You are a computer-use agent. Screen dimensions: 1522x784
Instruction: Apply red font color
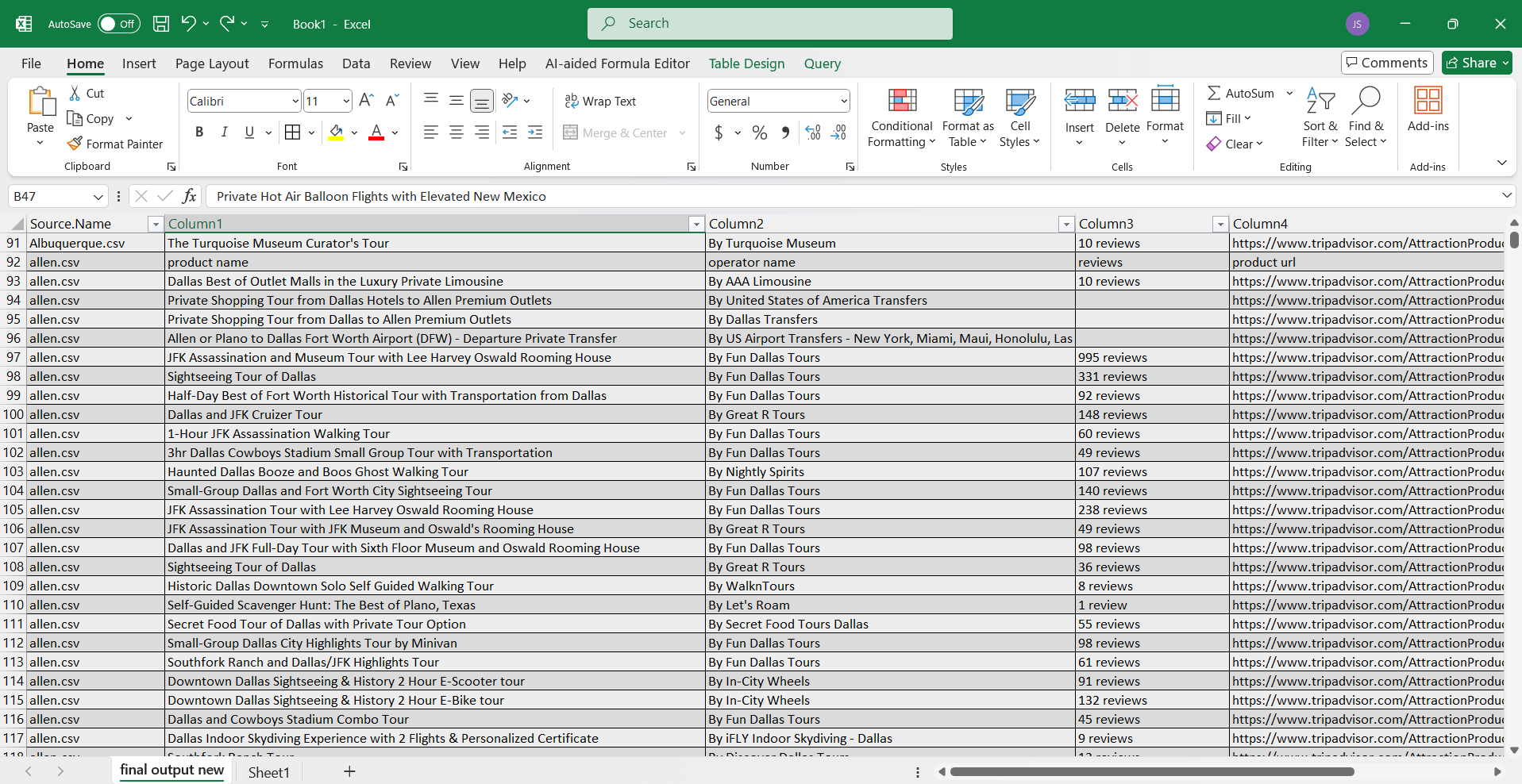click(x=376, y=133)
